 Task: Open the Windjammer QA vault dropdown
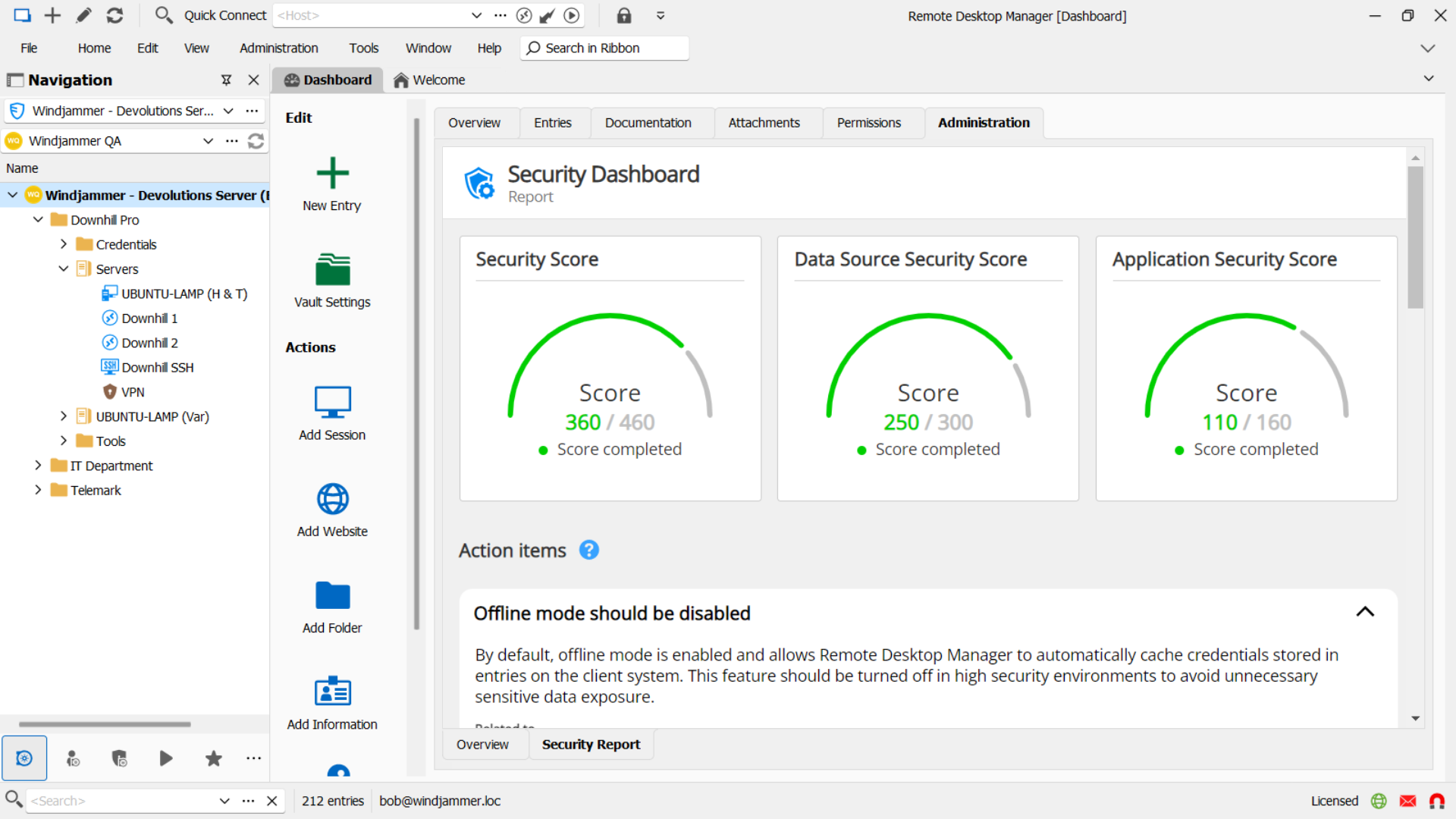pyautogui.click(x=208, y=141)
